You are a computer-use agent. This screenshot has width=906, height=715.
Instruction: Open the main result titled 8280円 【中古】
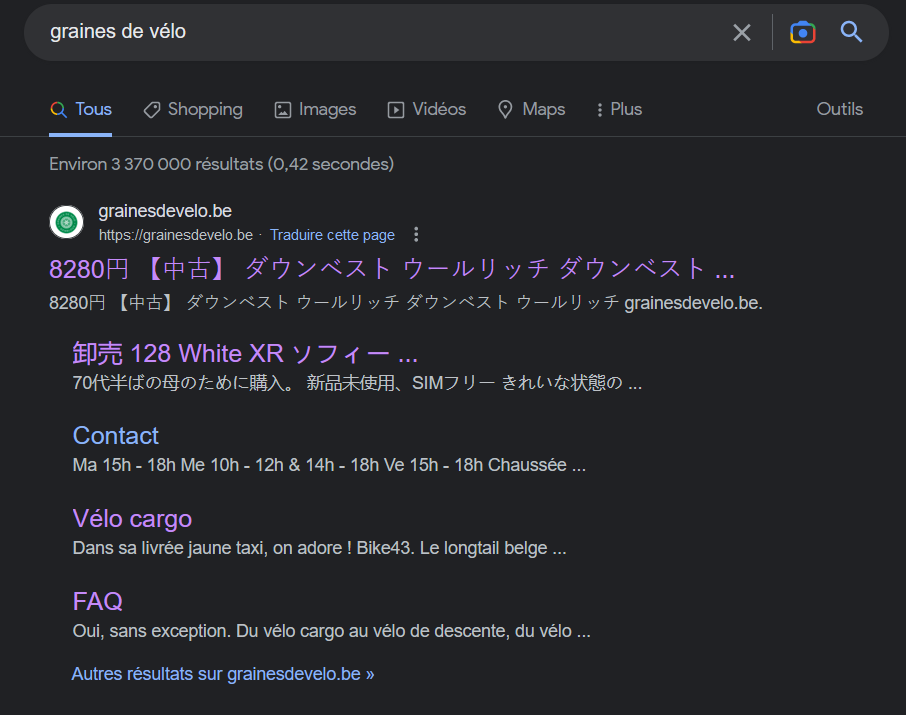coord(391,269)
